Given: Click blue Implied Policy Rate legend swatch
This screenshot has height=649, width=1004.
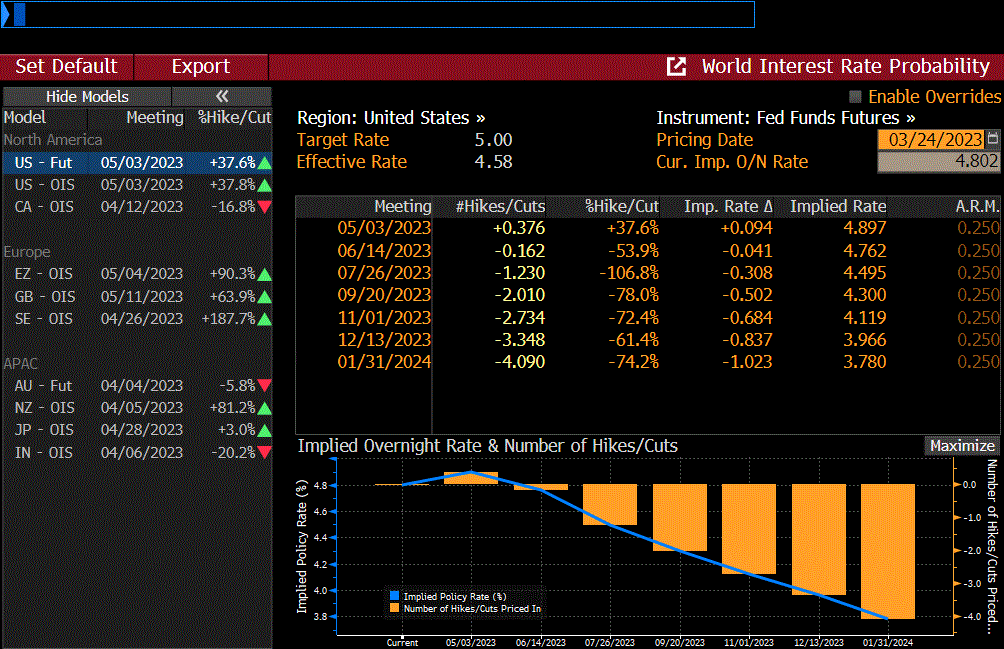Looking at the screenshot, I should pos(394,596).
